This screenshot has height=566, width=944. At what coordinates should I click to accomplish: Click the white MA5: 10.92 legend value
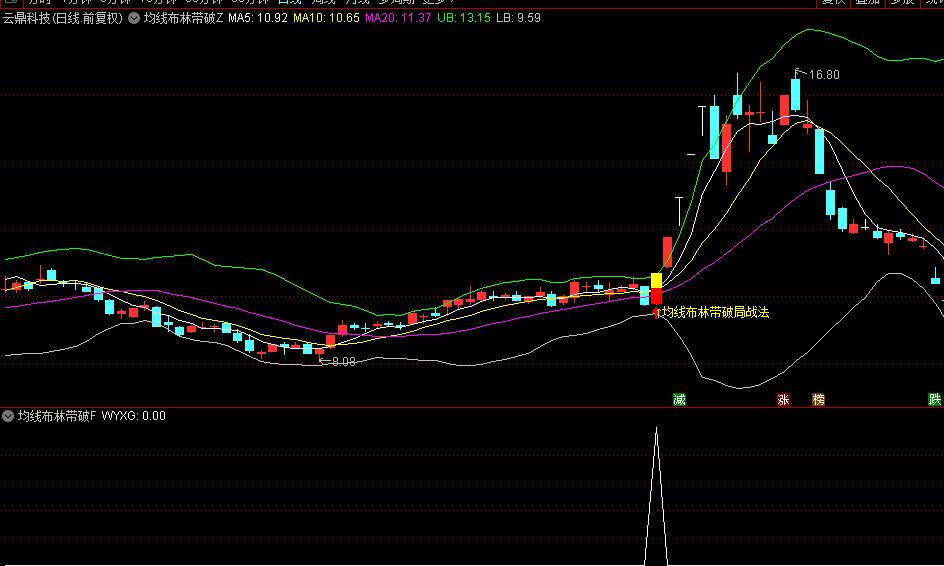coord(258,18)
